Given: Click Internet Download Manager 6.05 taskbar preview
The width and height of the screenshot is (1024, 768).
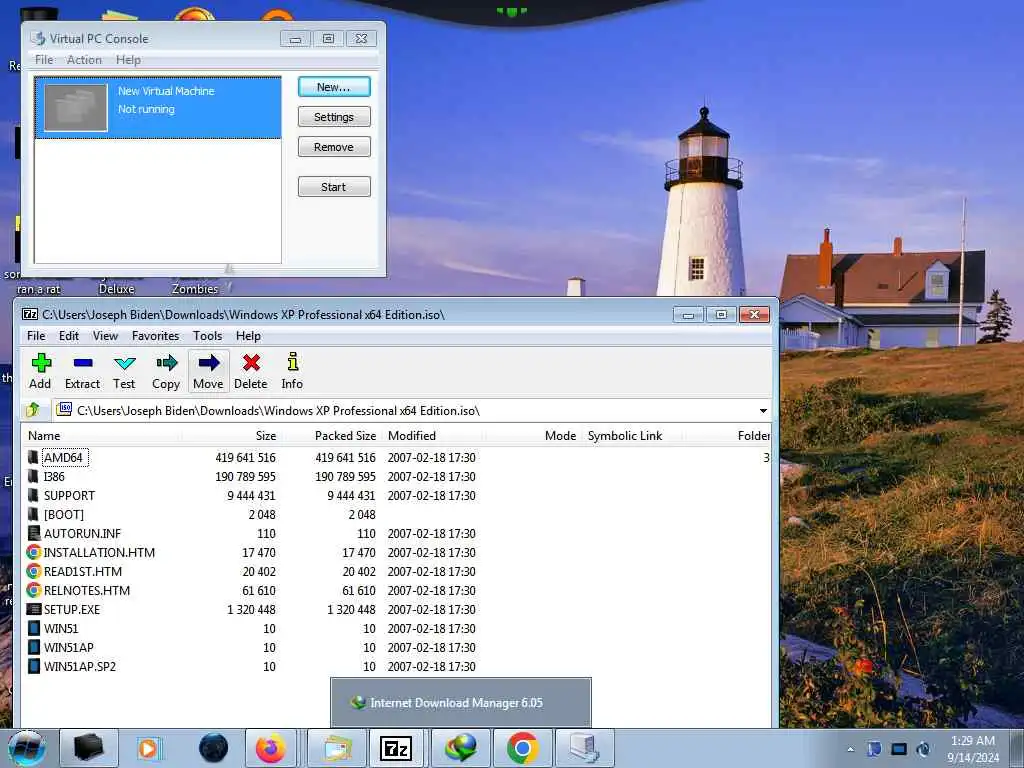Looking at the screenshot, I should 461,703.
